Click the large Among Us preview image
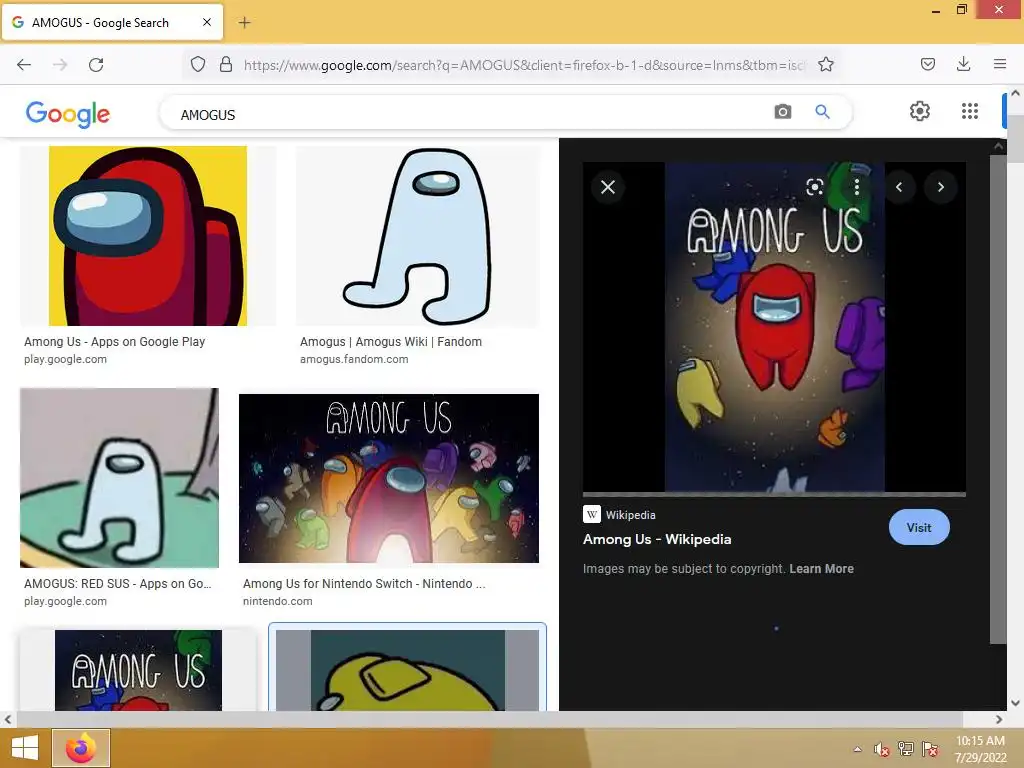Image resolution: width=1024 pixels, height=768 pixels. click(775, 327)
